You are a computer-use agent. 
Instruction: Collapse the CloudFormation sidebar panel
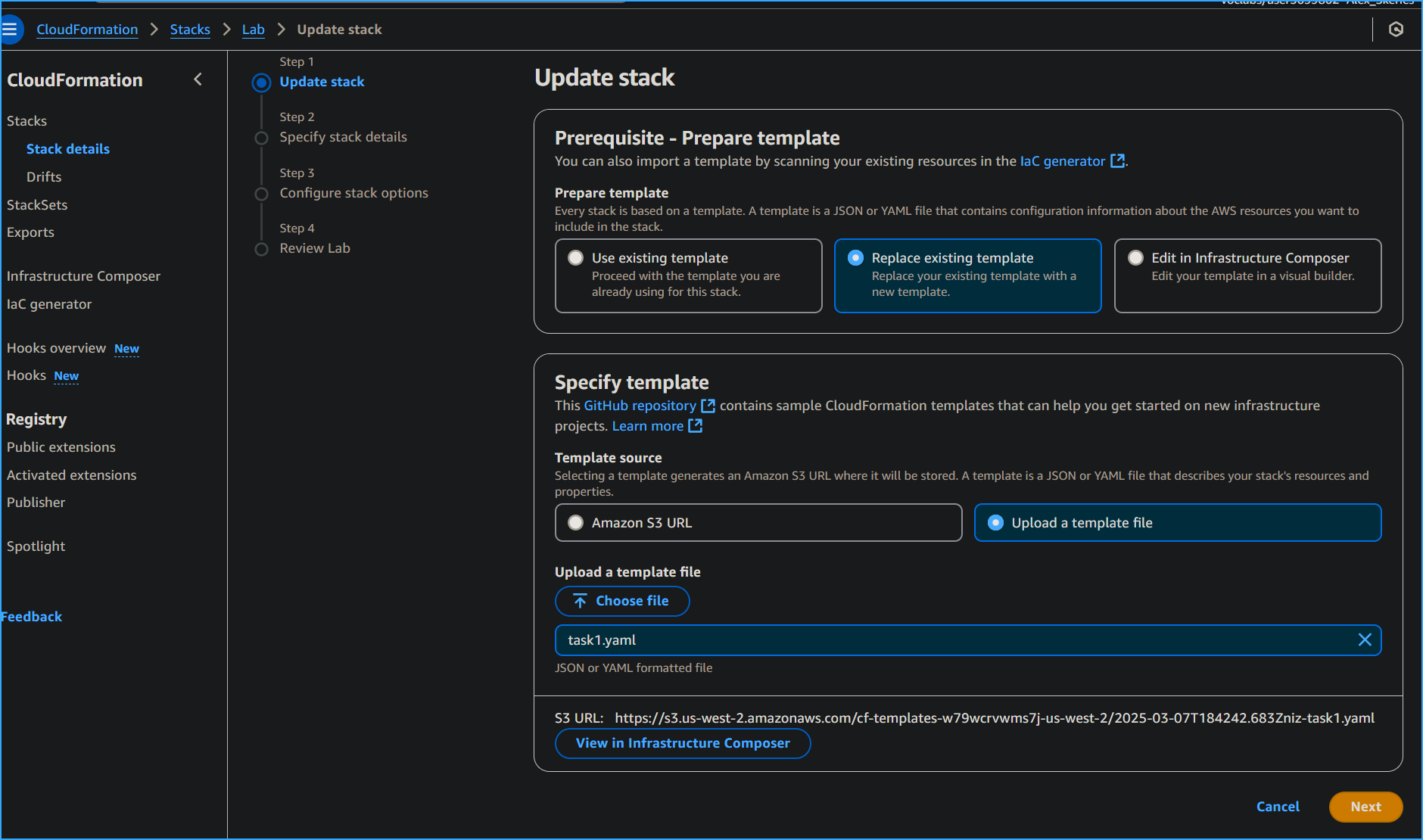(x=198, y=79)
